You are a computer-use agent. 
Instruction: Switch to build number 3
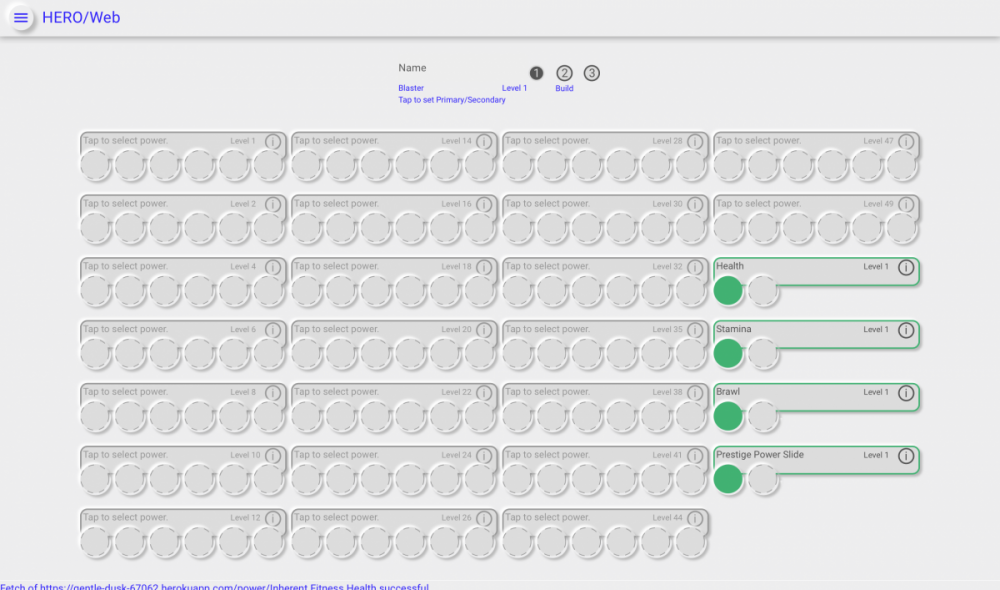(592, 73)
